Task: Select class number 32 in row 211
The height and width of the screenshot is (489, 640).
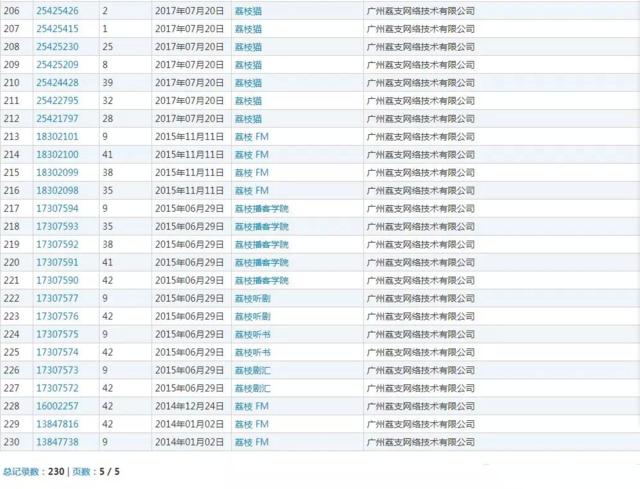Action: (x=108, y=101)
